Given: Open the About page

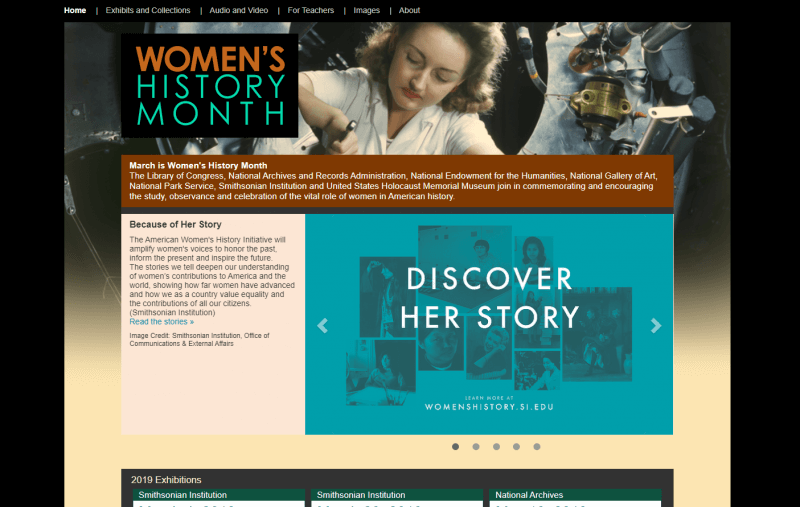Looking at the screenshot, I should pyautogui.click(x=409, y=10).
